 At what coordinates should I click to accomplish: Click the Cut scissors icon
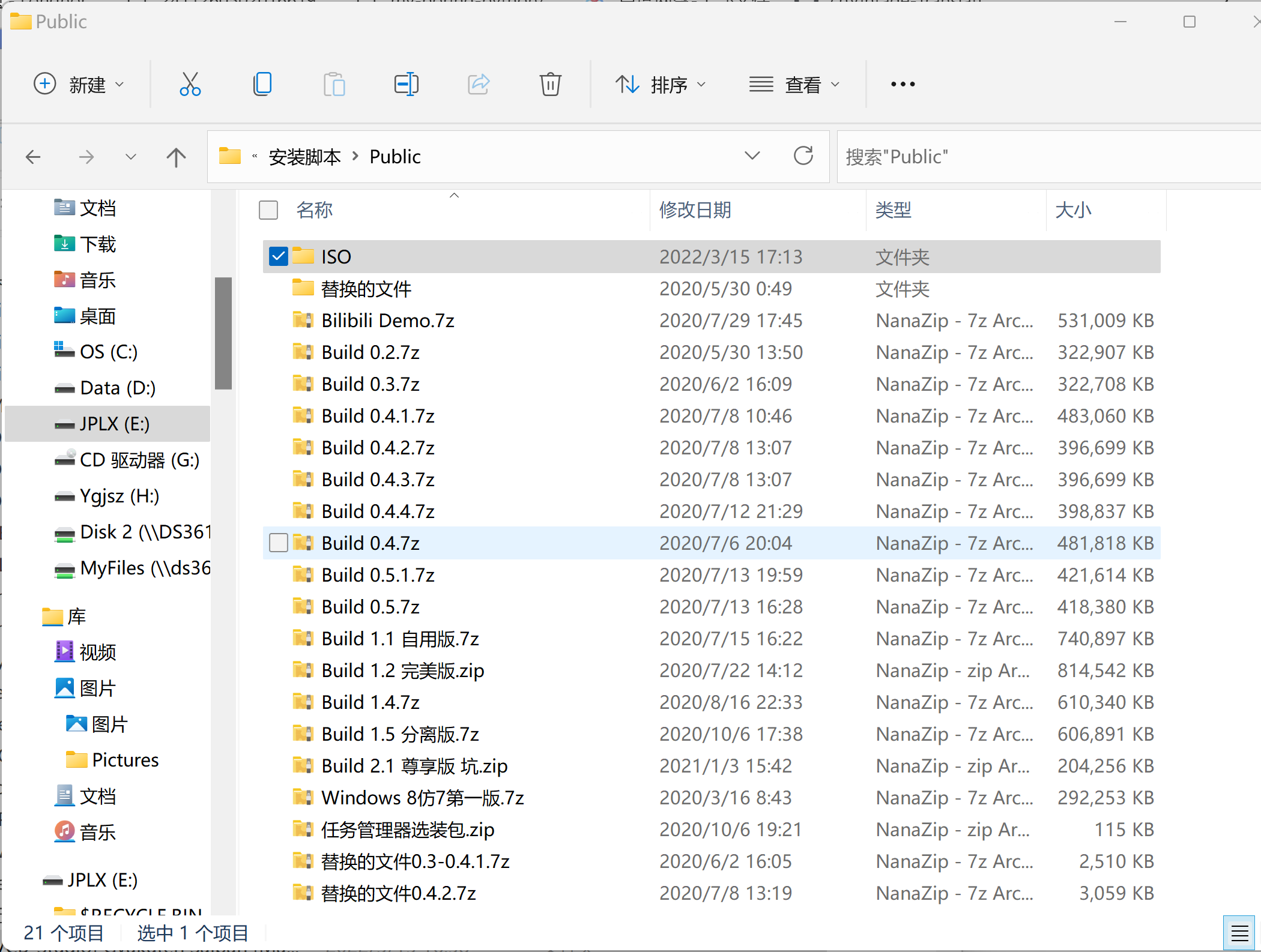click(x=190, y=85)
